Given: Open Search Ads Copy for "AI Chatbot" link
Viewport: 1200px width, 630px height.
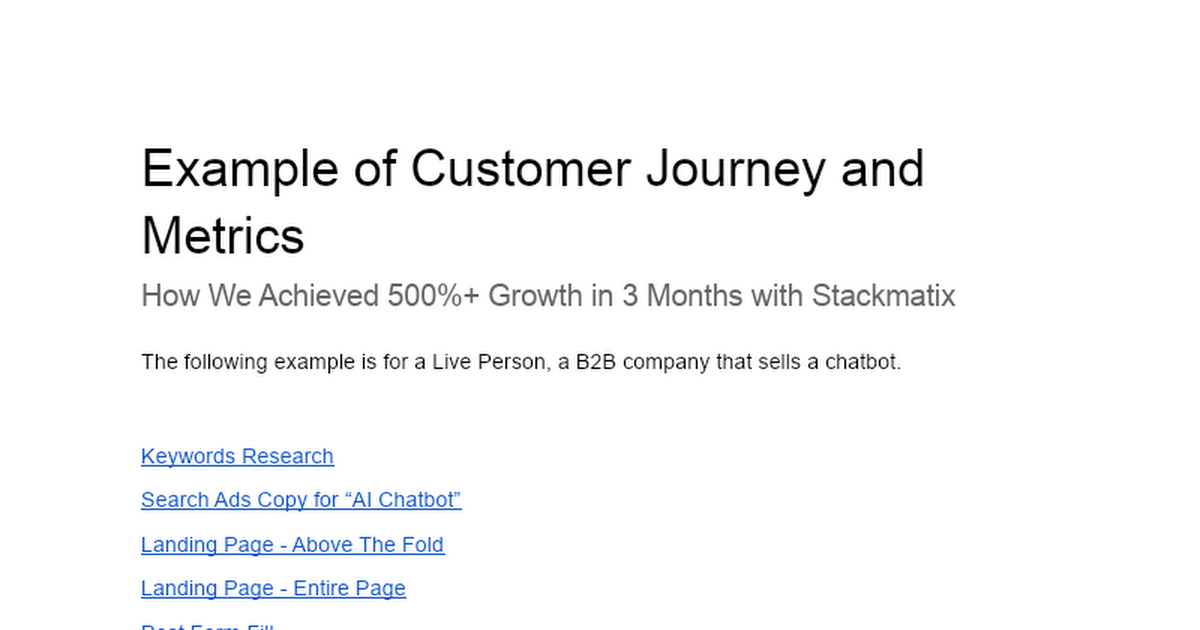Looking at the screenshot, I should click(x=301, y=500).
